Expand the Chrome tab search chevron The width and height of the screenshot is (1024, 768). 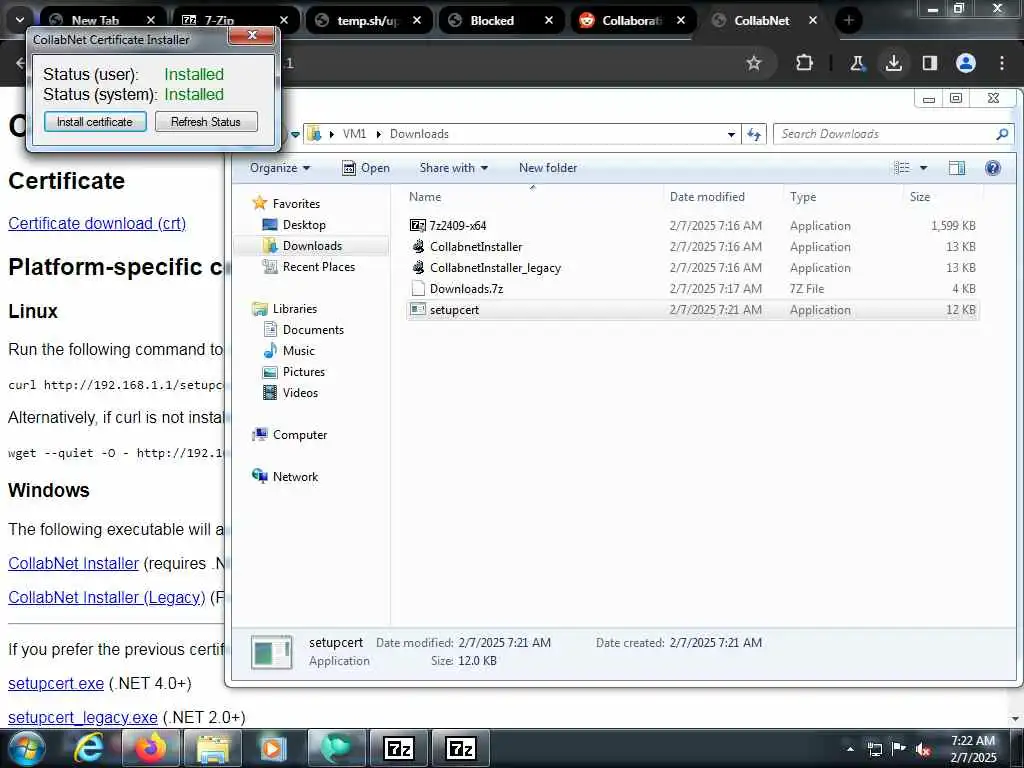pyautogui.click(x=20, y=20)
